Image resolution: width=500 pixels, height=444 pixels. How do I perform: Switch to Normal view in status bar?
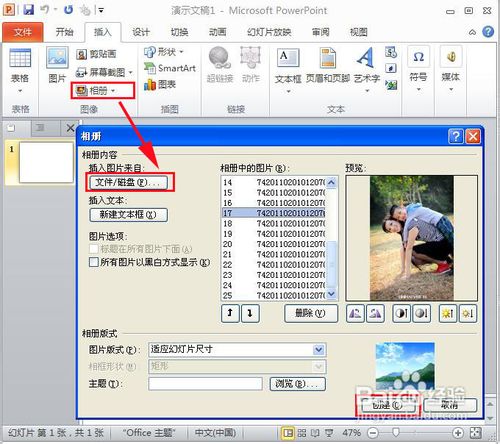click(288, 433)
